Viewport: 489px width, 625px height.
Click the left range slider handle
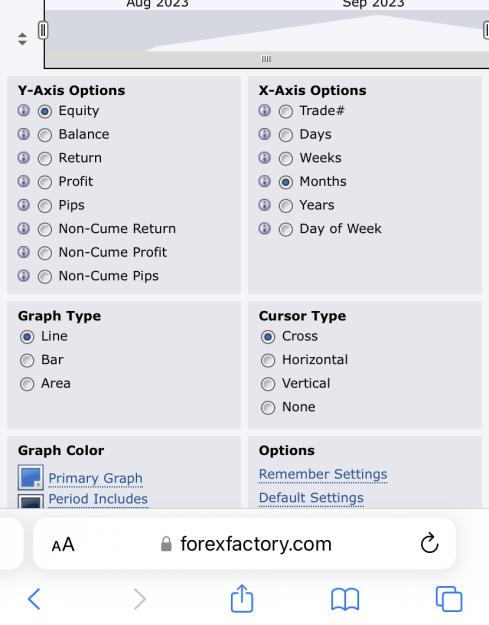(x=43, y=30)
